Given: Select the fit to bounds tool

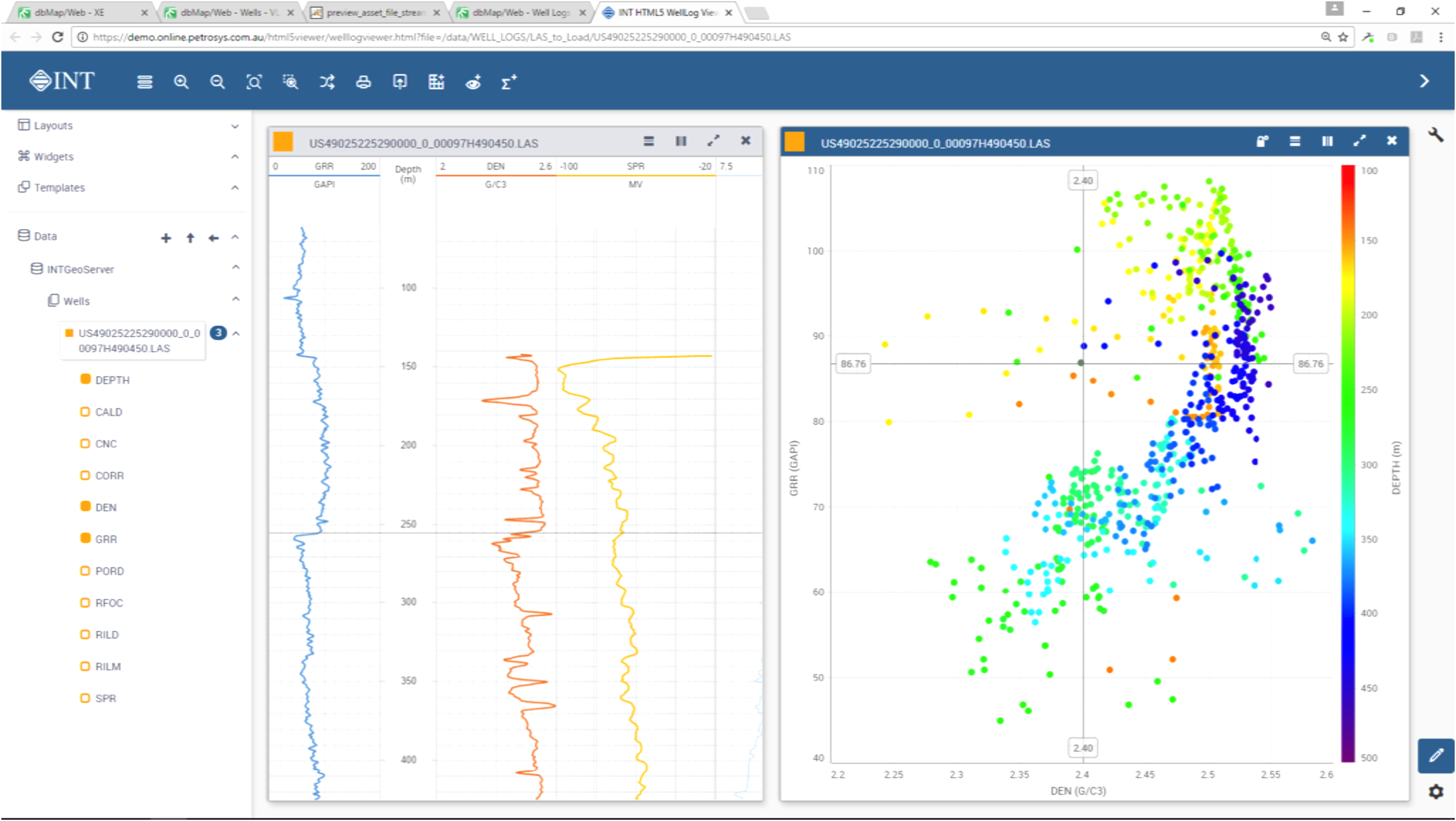Looking at the screenshot, I should 254,82.
